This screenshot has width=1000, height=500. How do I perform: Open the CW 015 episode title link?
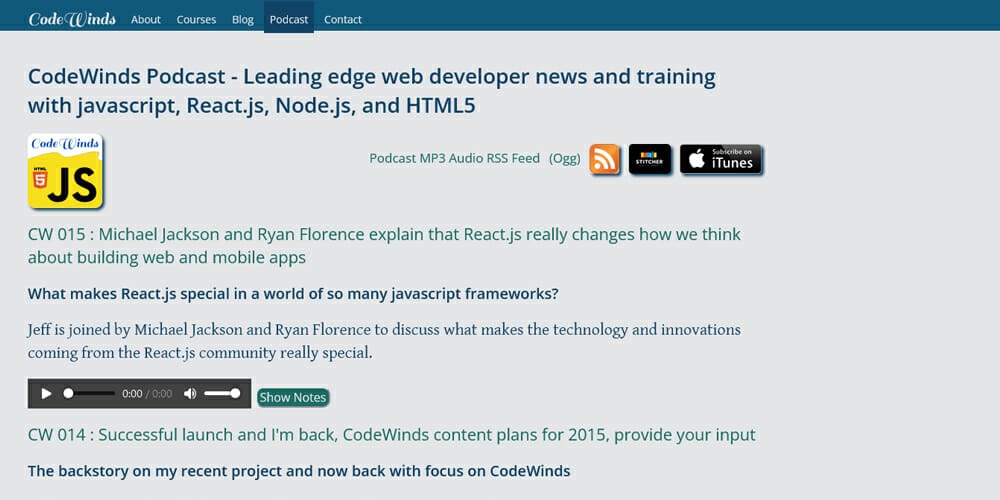point(384,246)
